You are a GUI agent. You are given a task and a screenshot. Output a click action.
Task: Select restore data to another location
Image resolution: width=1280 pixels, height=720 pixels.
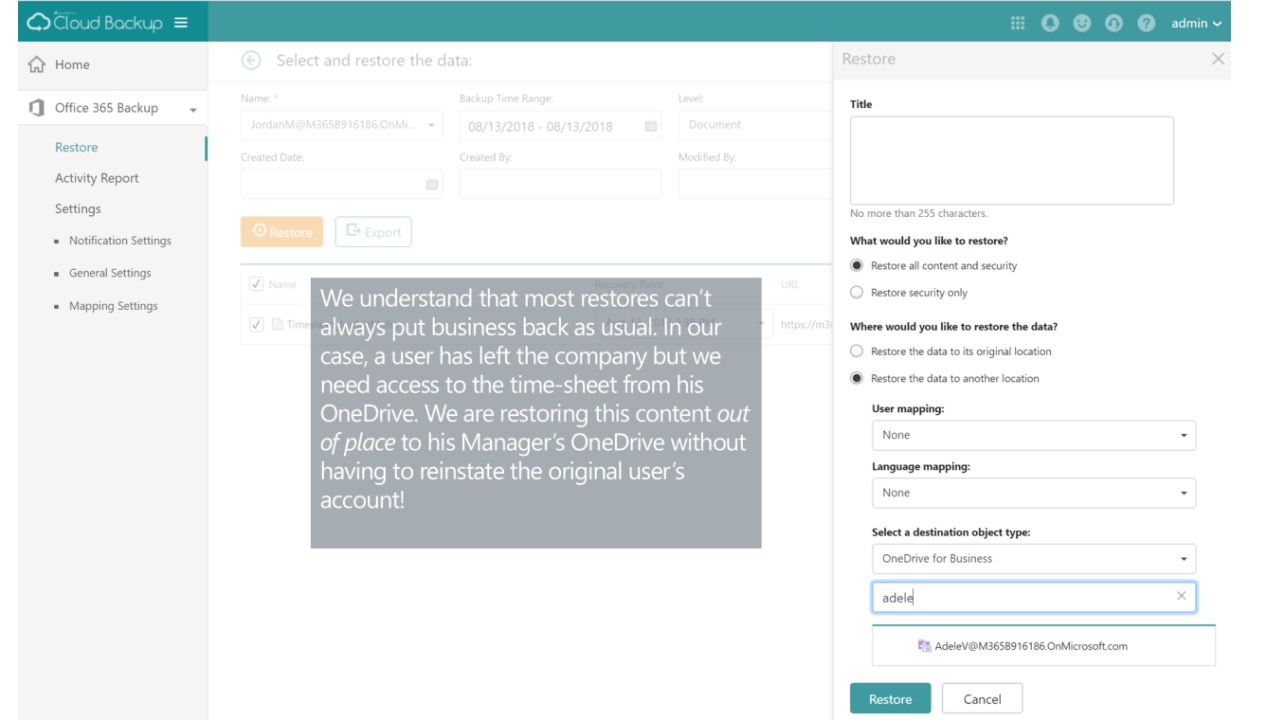856,379
